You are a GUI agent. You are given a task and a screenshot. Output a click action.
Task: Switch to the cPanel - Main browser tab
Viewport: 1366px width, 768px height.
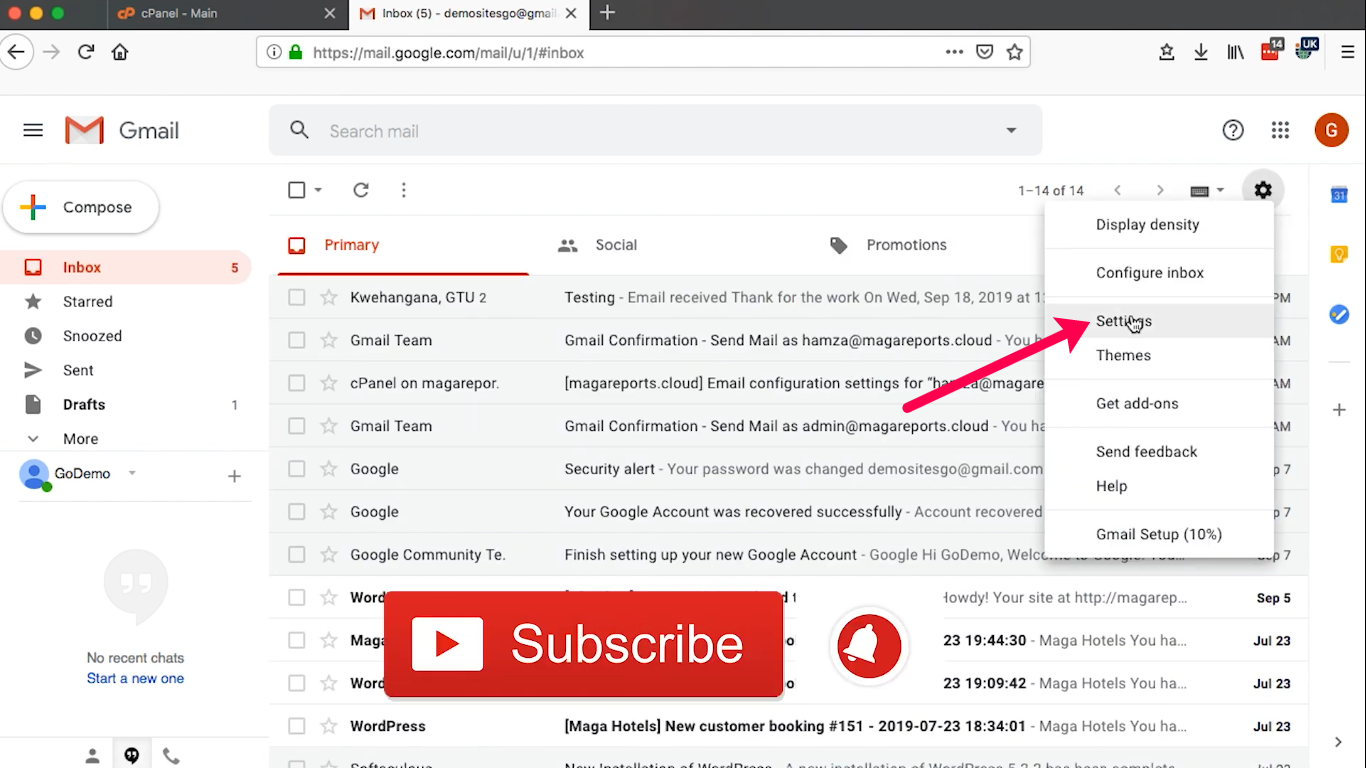click(x=226, y=14)
